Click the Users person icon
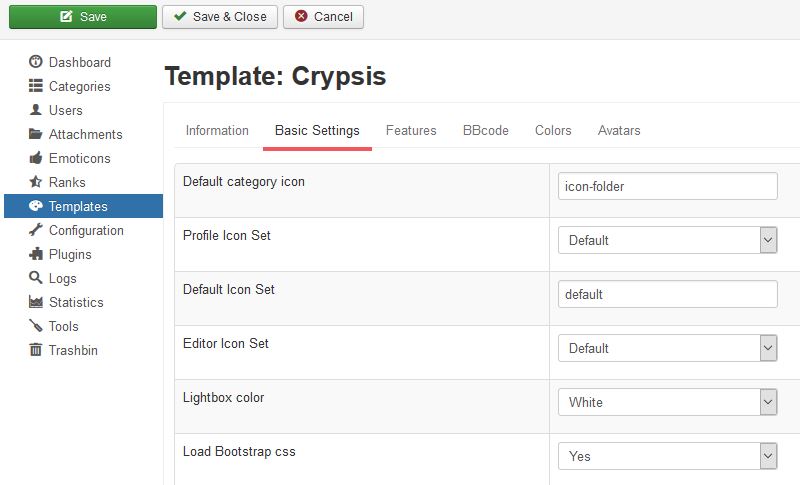800x485 pixels. pyautogui.click(x=36, y=110)
